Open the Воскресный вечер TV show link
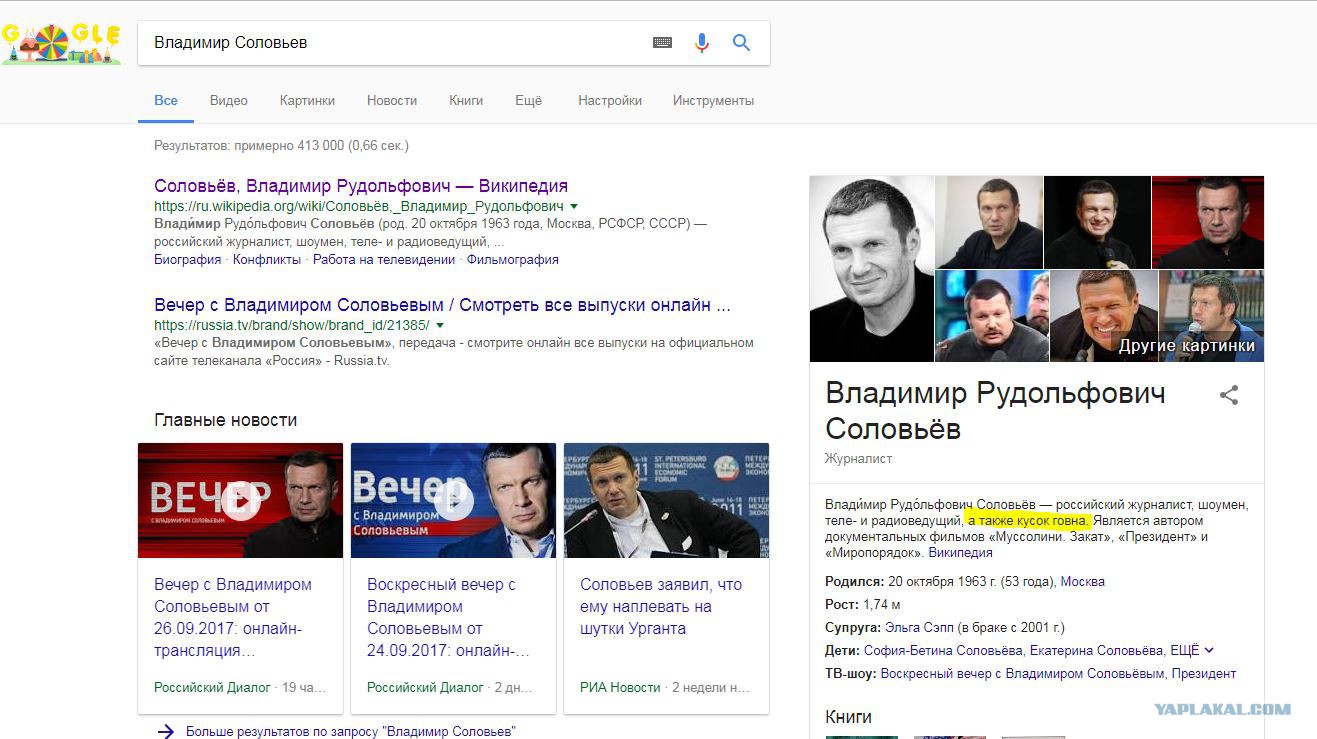 pos(1022,674)
